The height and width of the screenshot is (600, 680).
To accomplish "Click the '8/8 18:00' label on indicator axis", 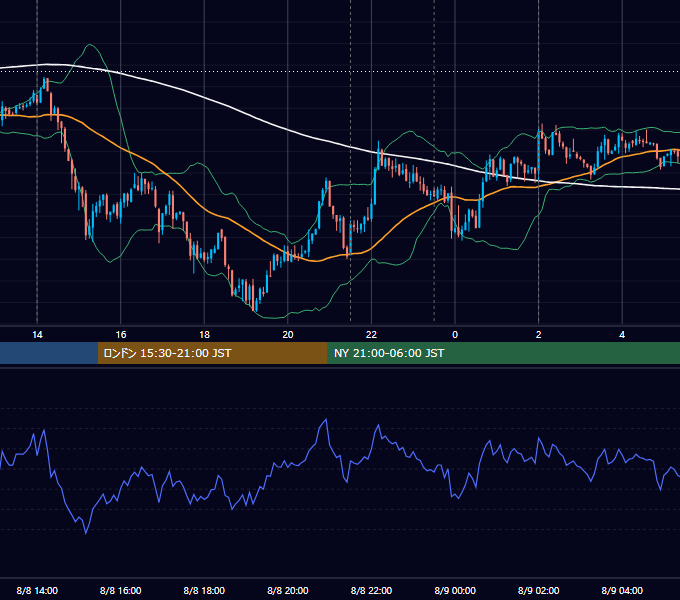I will point(204,590).
